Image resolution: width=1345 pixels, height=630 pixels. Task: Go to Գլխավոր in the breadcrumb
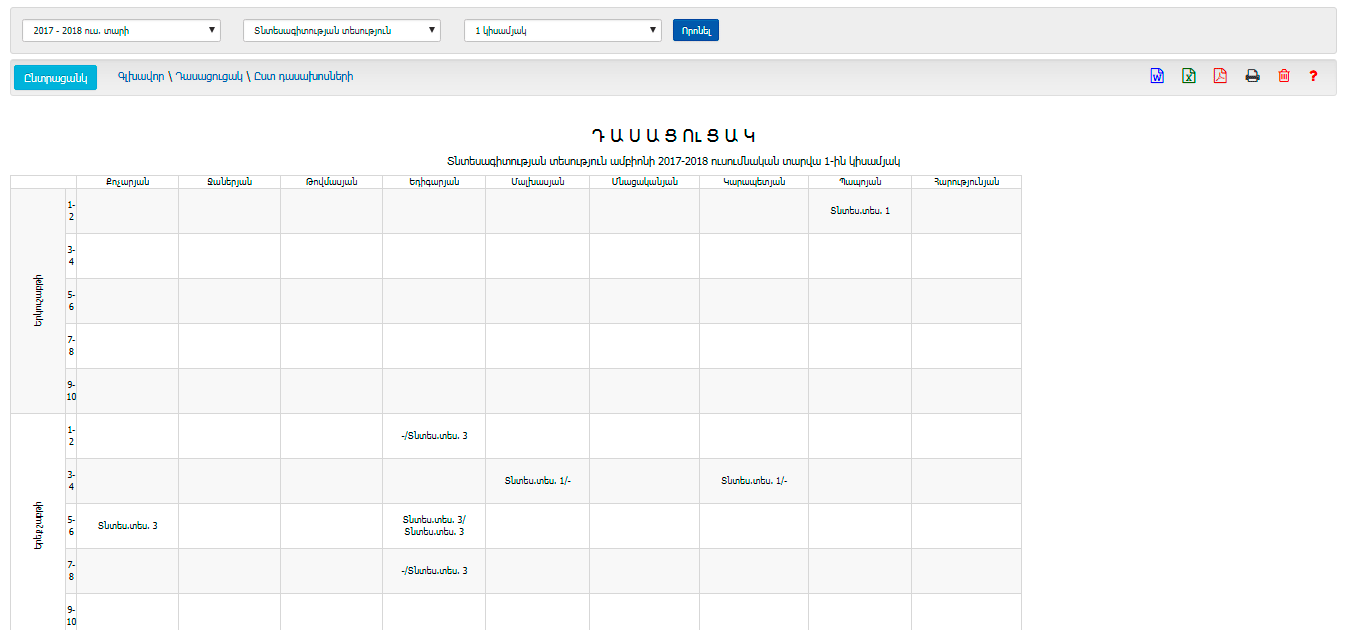(140, 76)
